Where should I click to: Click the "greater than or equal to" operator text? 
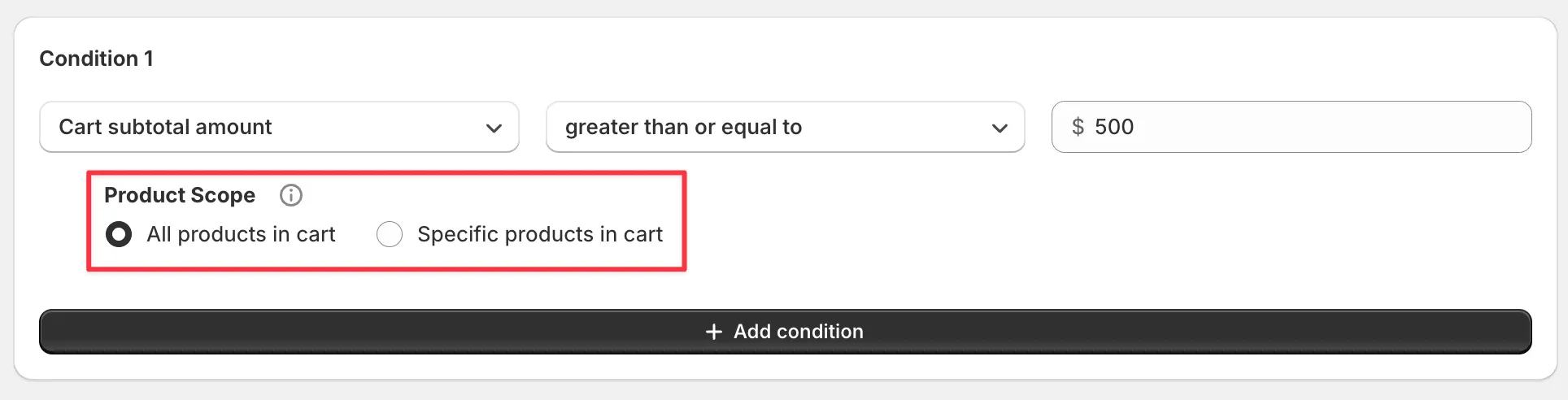click(683, 127)
